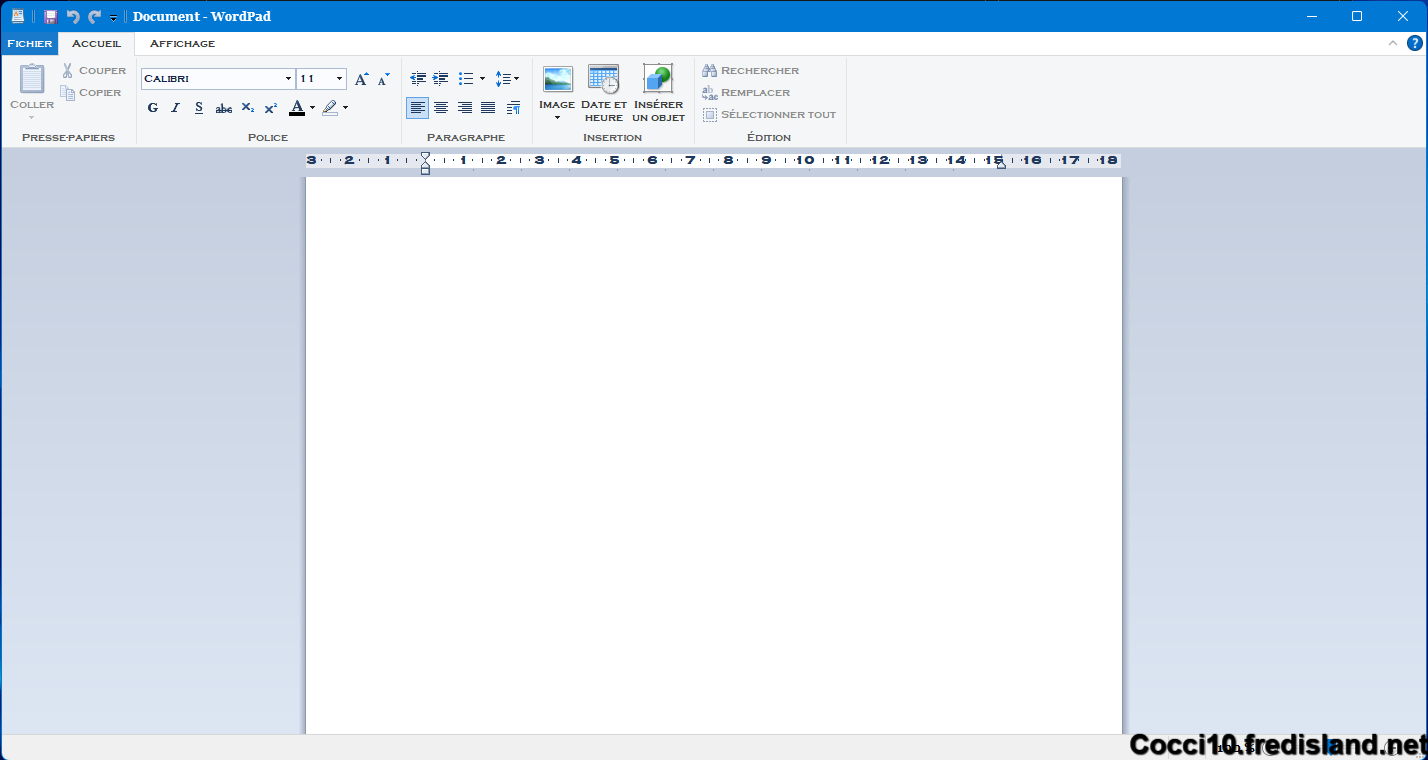
Task: Open the line spacing dropdown
Action: pos(507,78)
